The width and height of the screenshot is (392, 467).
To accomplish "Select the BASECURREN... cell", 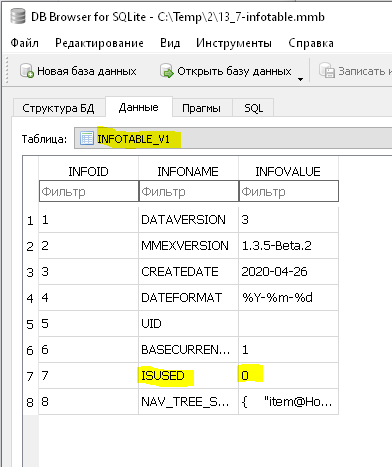I will coord(188,350).
